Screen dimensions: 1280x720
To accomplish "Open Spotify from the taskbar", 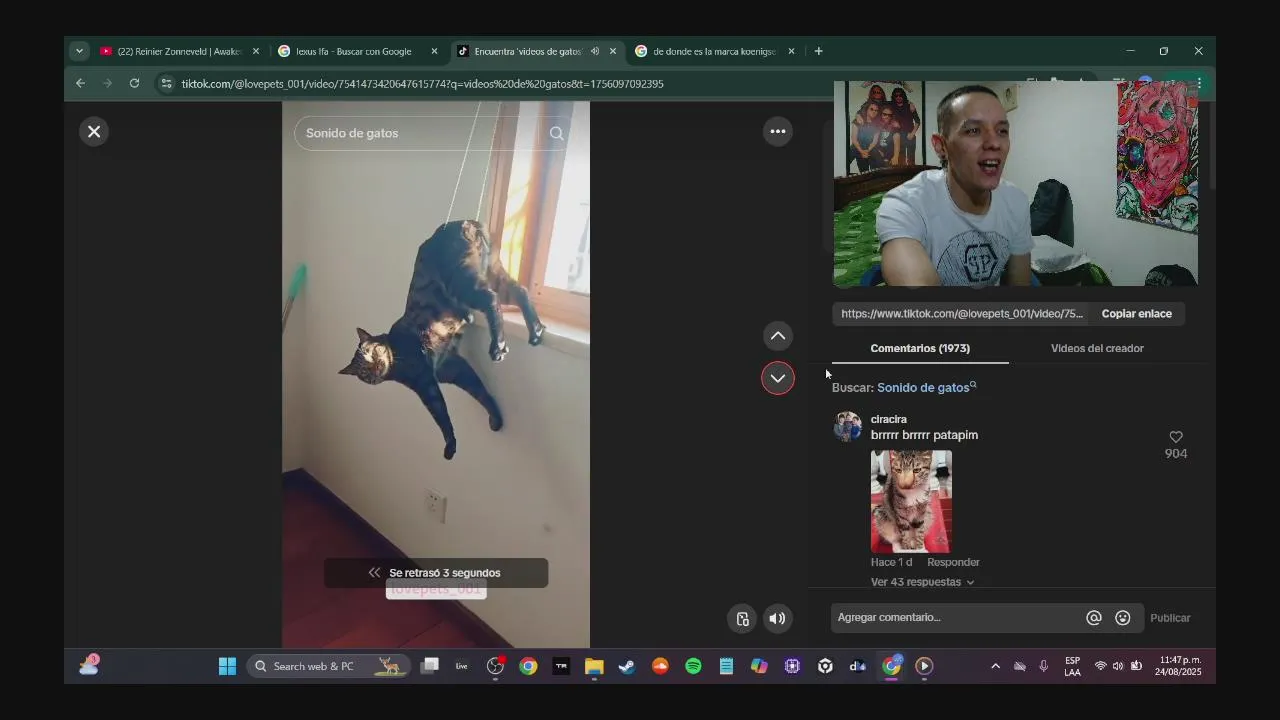I will 693,666.
